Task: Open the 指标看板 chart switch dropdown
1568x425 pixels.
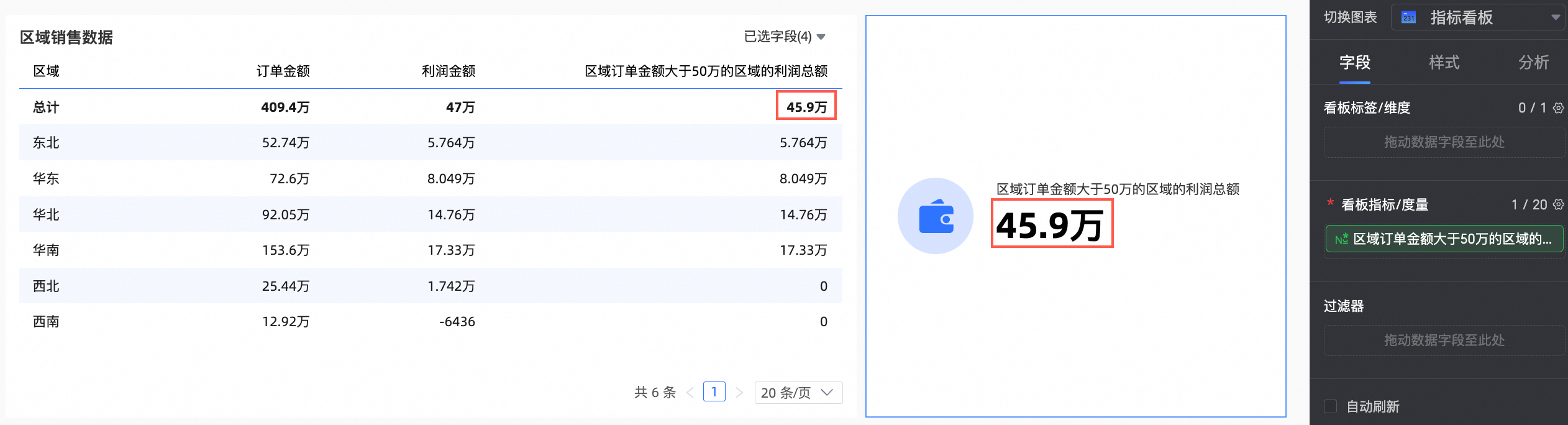Action: point(1477,17)
